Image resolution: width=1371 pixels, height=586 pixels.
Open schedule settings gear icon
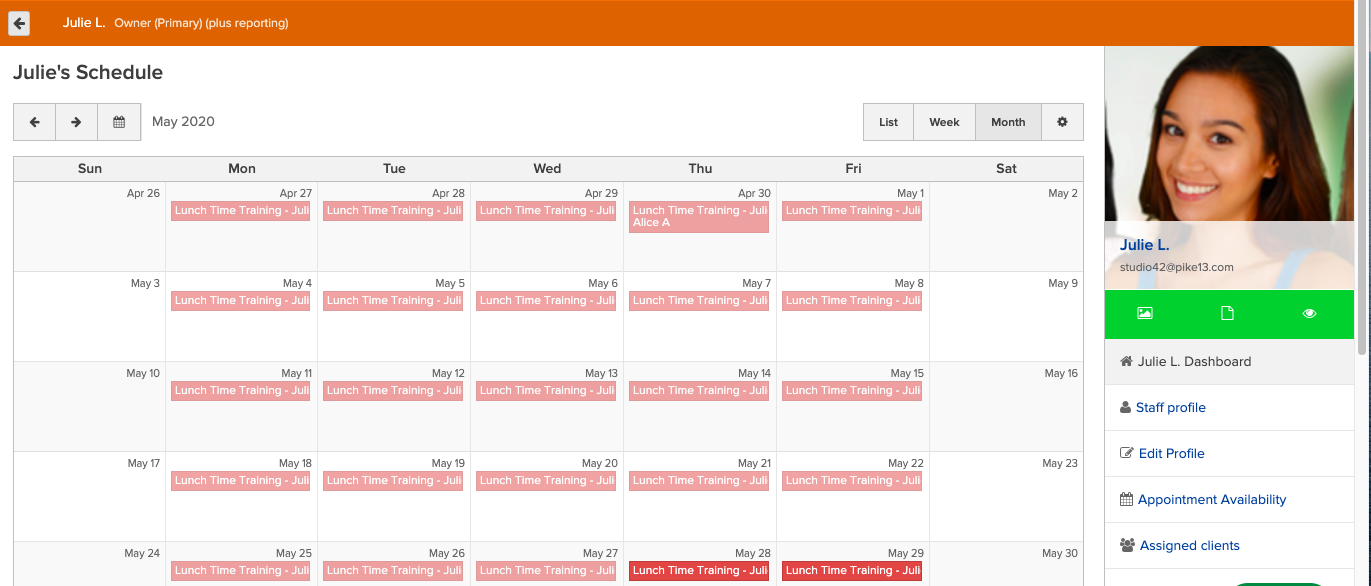1062,122
